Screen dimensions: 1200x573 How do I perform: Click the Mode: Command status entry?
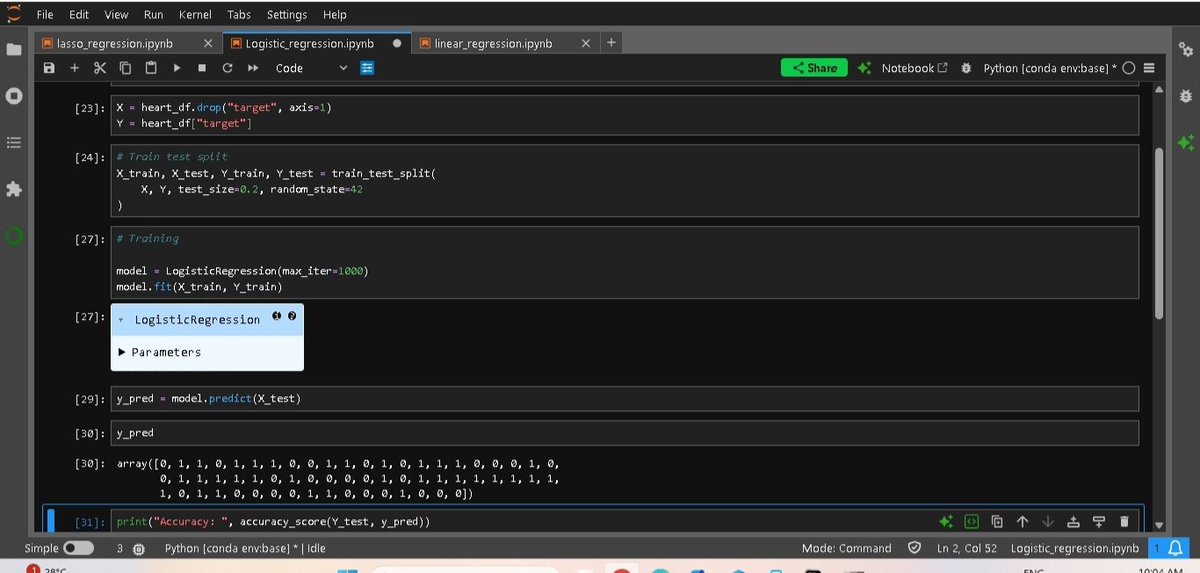tap(846, 548)
